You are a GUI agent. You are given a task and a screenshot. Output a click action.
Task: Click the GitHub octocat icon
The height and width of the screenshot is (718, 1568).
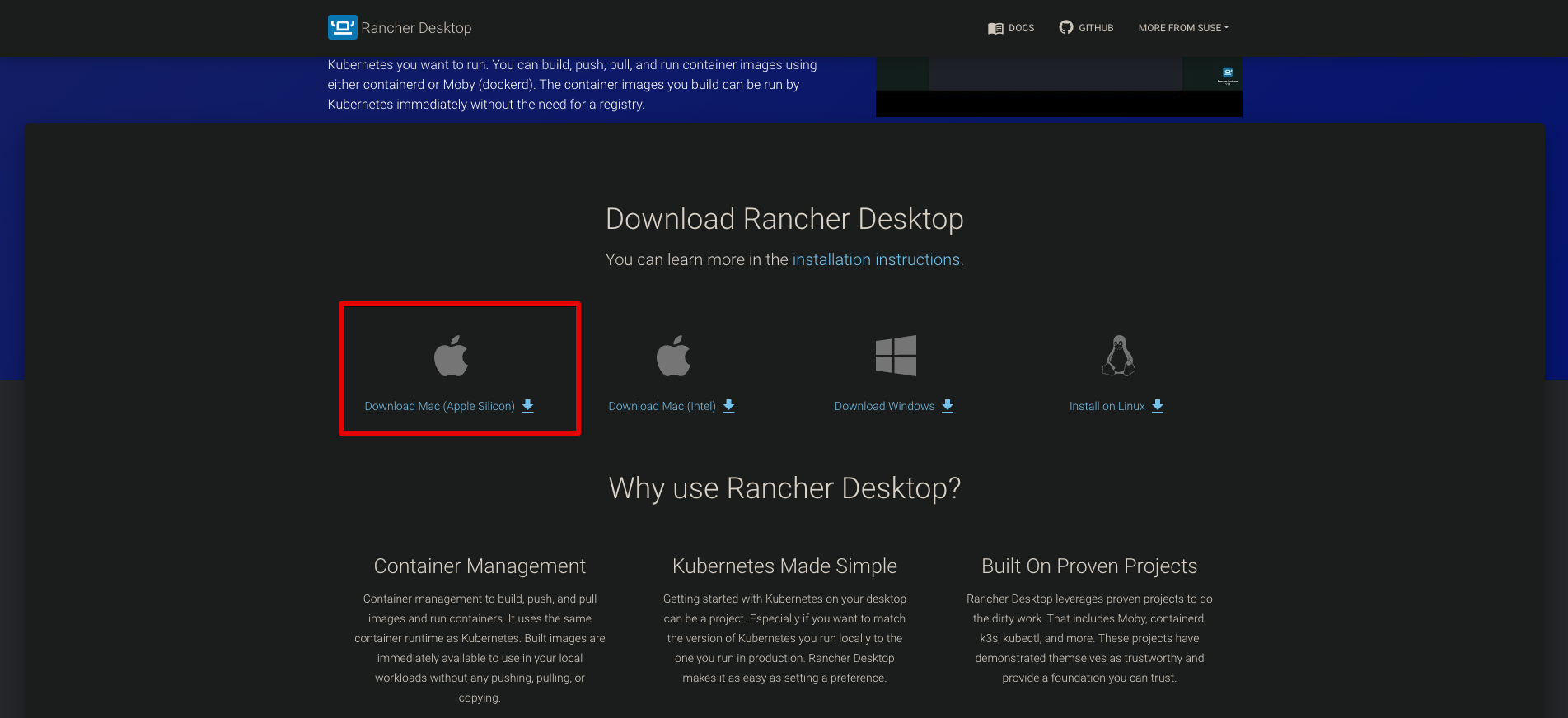click(x=1066, y=27)
